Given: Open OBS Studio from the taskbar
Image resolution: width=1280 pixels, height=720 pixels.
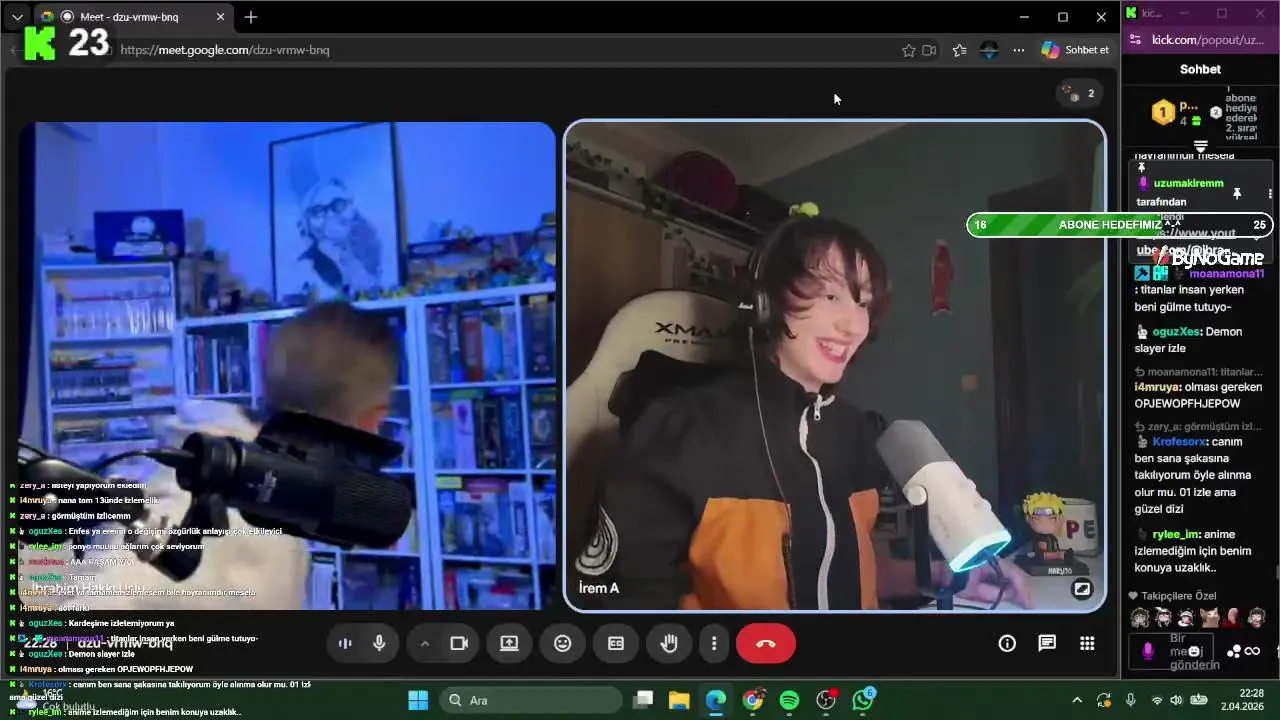Looking at the screenshot, I should click(826, 700).
